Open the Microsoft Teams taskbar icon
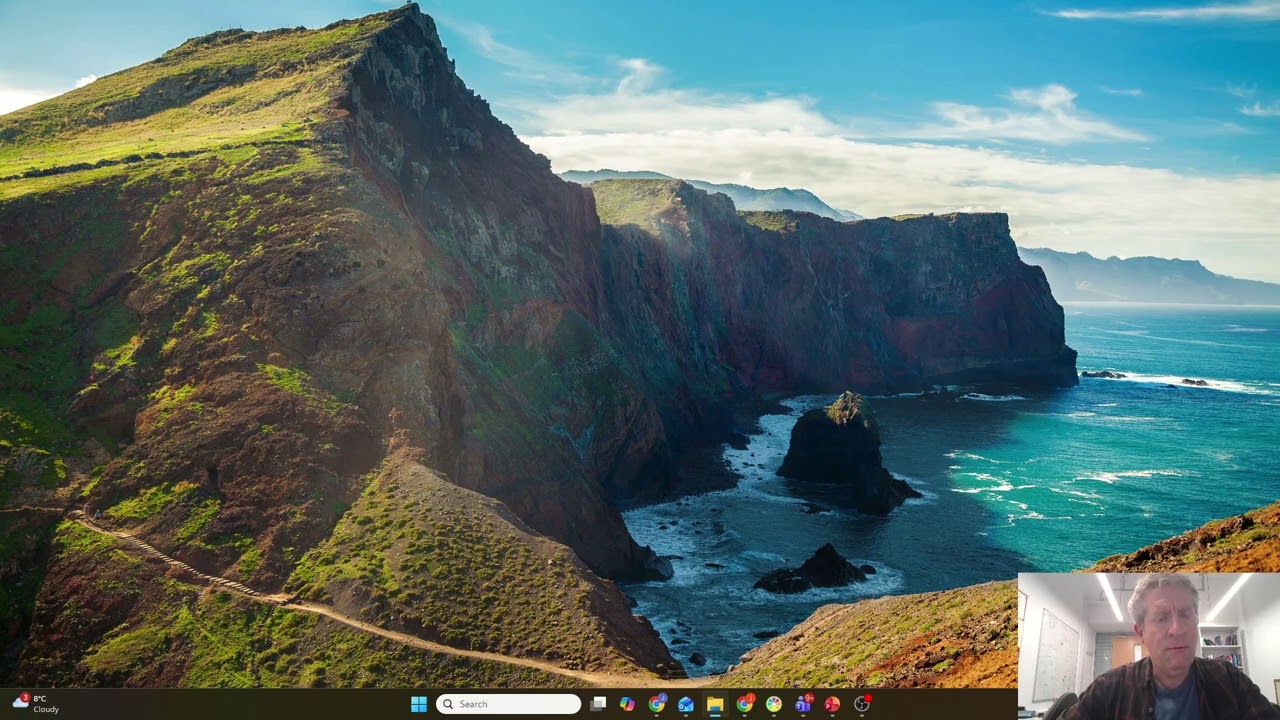 coord(803,704)
